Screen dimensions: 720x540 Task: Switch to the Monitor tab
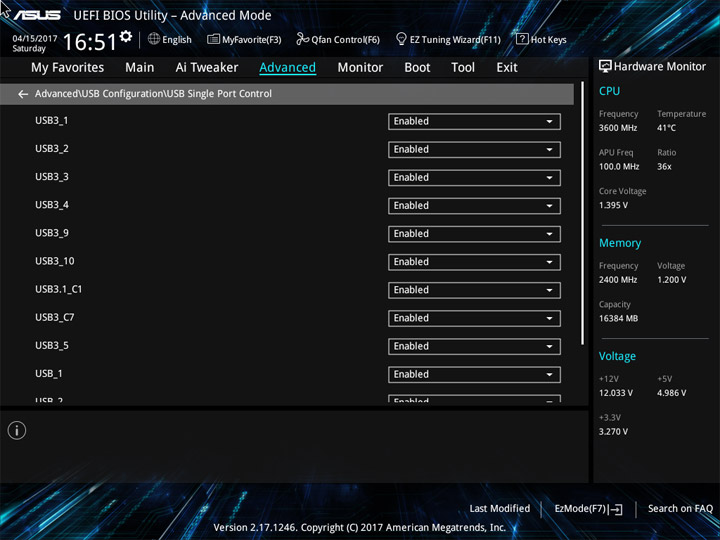360,68
